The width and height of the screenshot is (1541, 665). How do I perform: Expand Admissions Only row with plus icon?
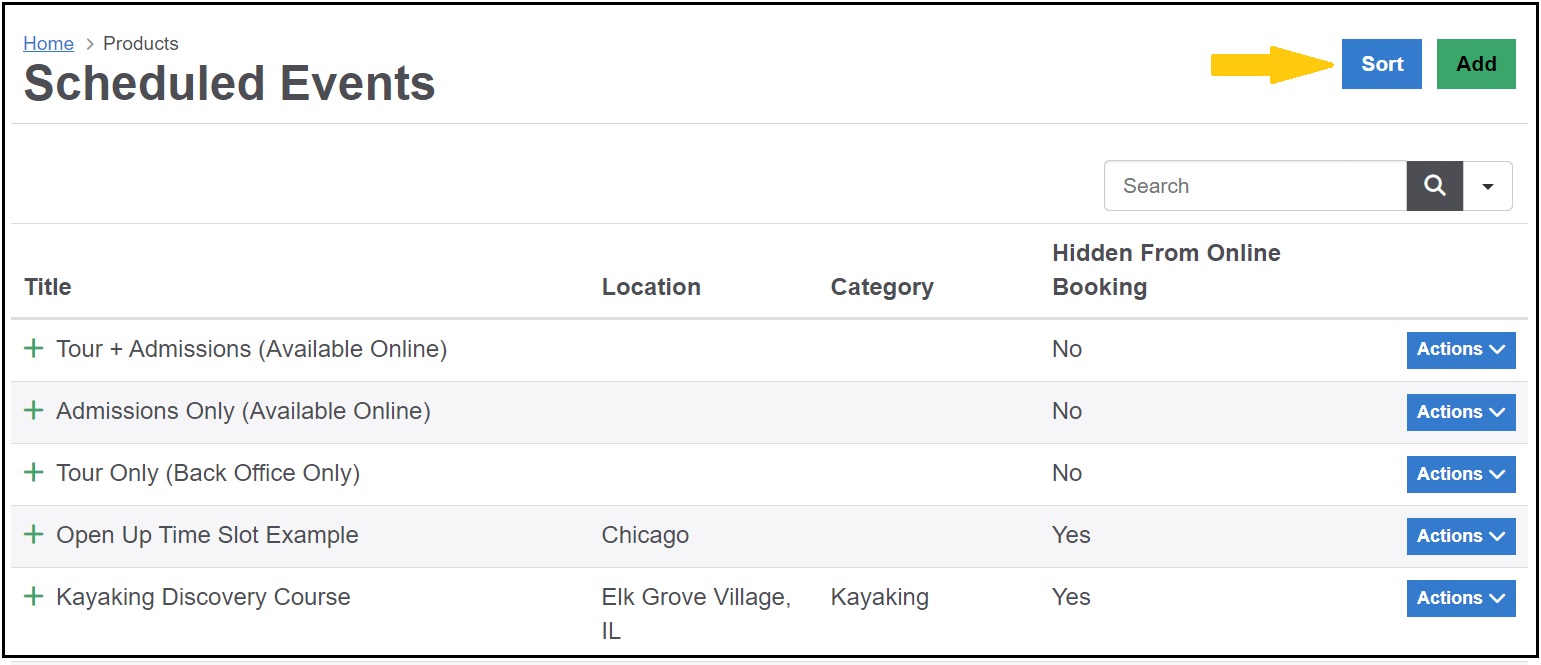[x=34, y=410]
